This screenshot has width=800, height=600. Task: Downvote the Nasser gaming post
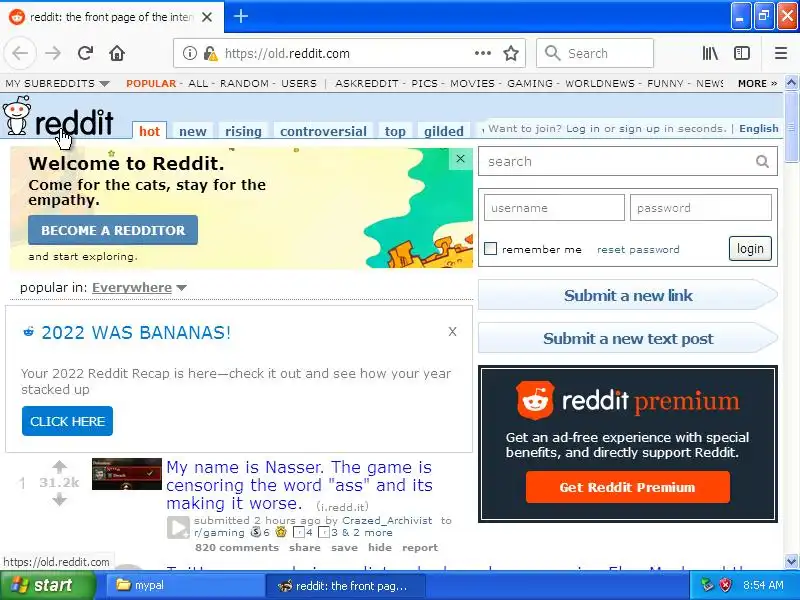[x=59, y=499]
